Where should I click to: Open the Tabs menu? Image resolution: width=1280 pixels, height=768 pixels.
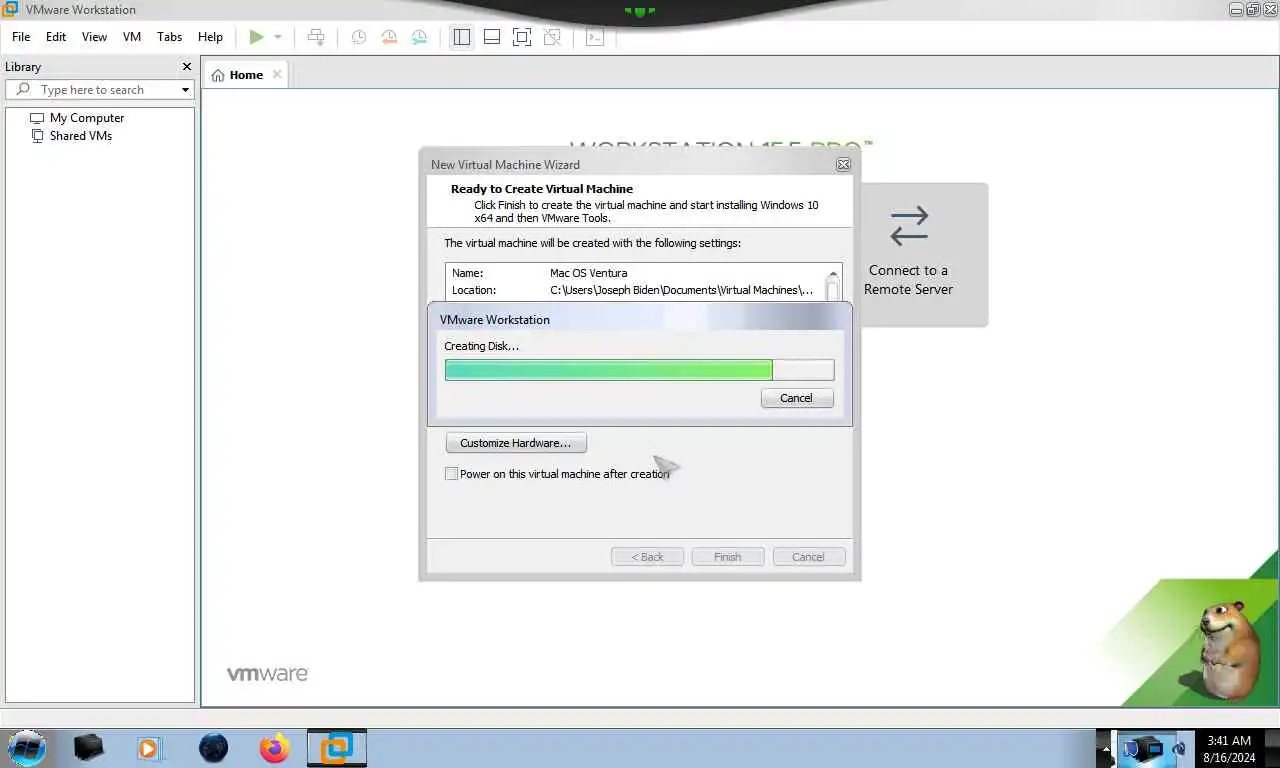[x=170, y=36]
